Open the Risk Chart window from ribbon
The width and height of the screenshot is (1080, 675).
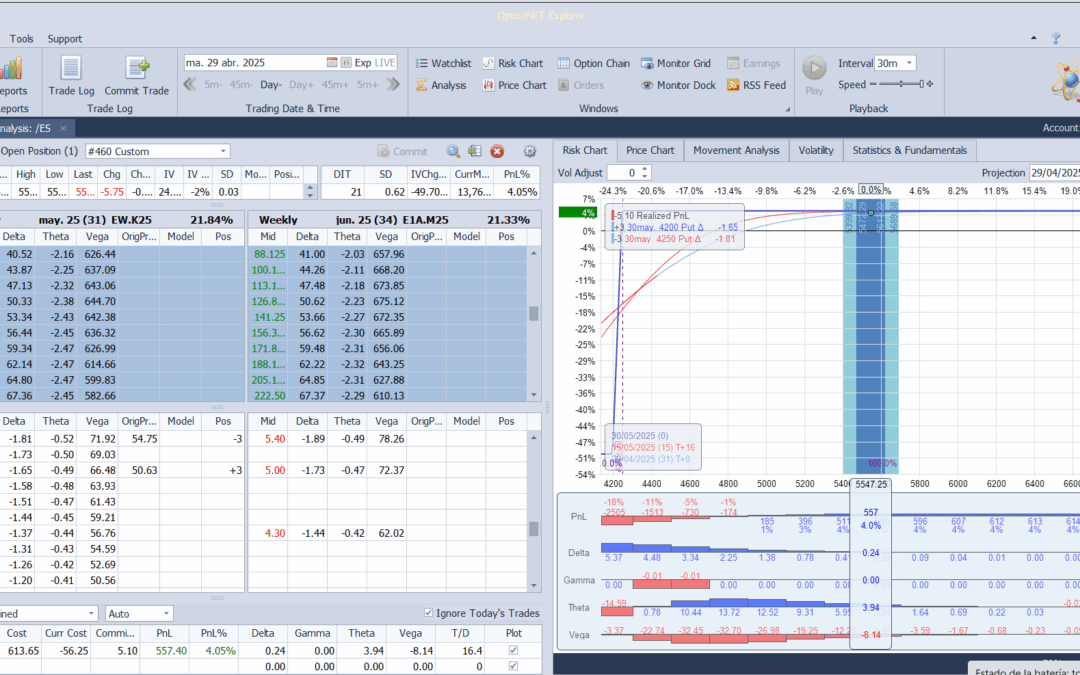coord(512,63)
